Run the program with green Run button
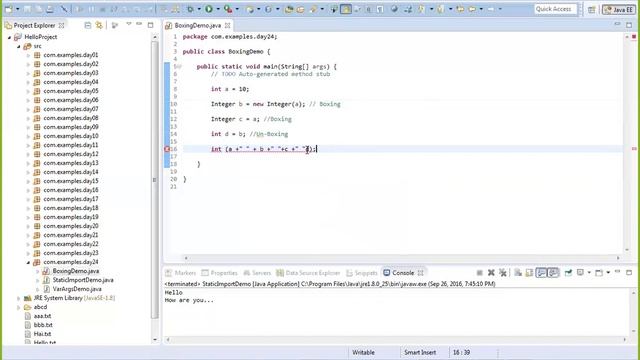The width and height of the screenshot is (640, 360). coord(209,9)
